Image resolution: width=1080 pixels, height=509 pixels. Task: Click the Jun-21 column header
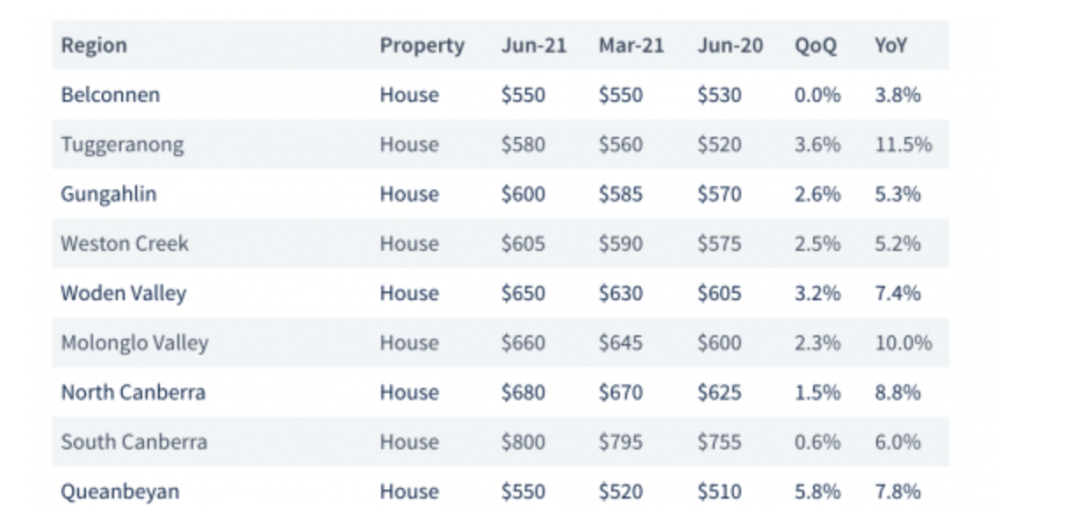tap(534, 45)
